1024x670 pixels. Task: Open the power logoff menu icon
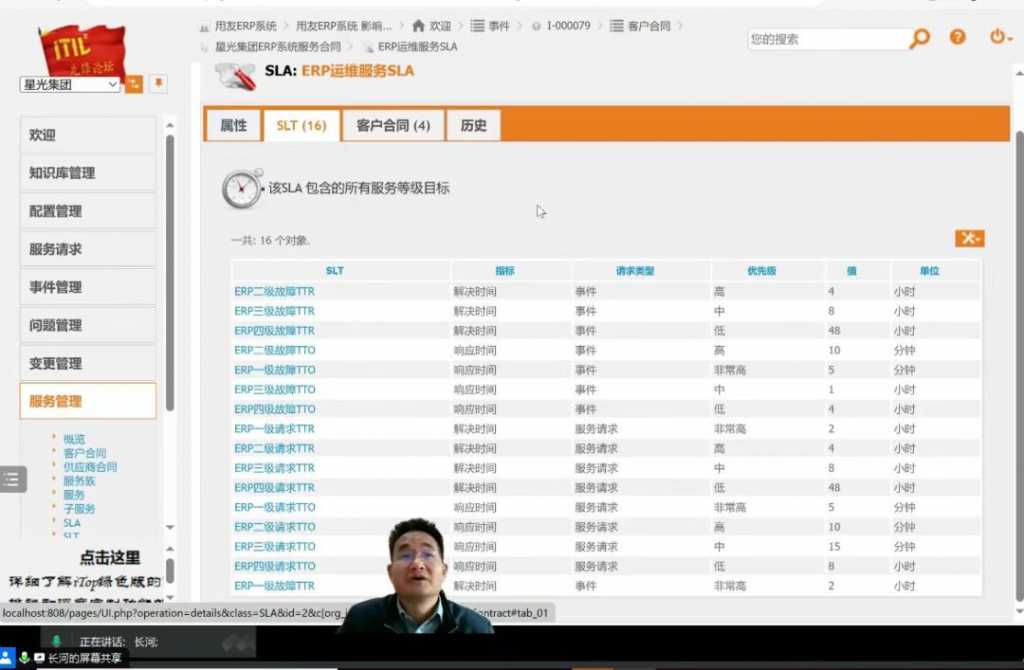(1000, 37)
